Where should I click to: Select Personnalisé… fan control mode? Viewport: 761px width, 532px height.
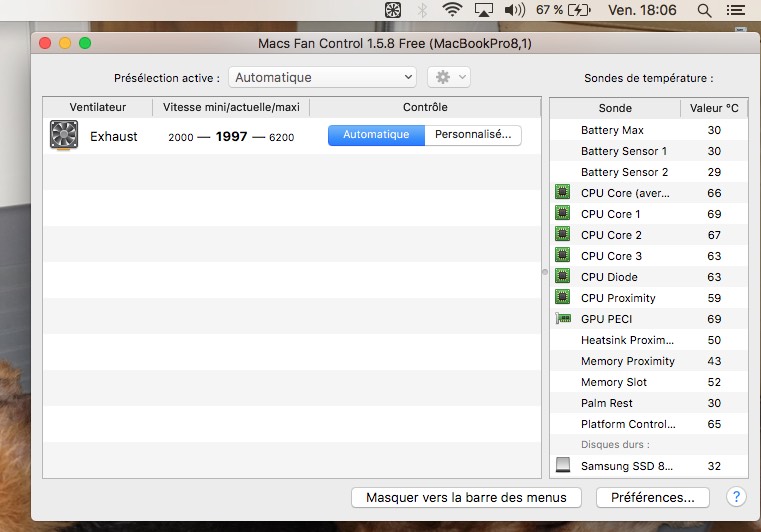pyautogui.click(x=473, y=135)
